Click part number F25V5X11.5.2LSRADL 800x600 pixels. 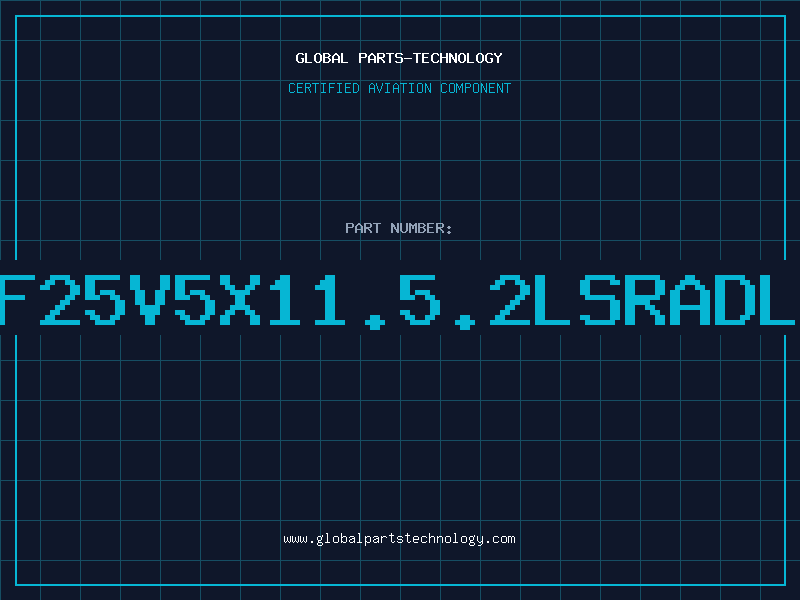click(397, 301)
